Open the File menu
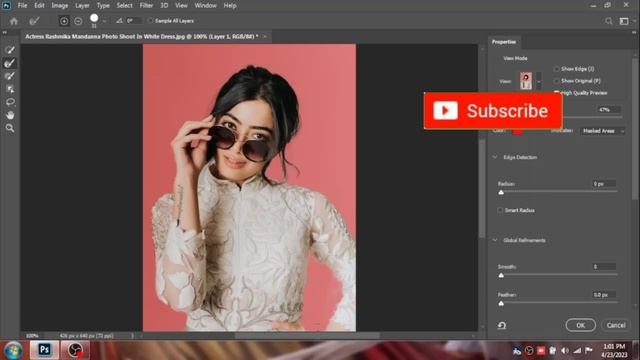Image resolution: width=640 pixels, height=360 pixels. click(x=22, y=6)
